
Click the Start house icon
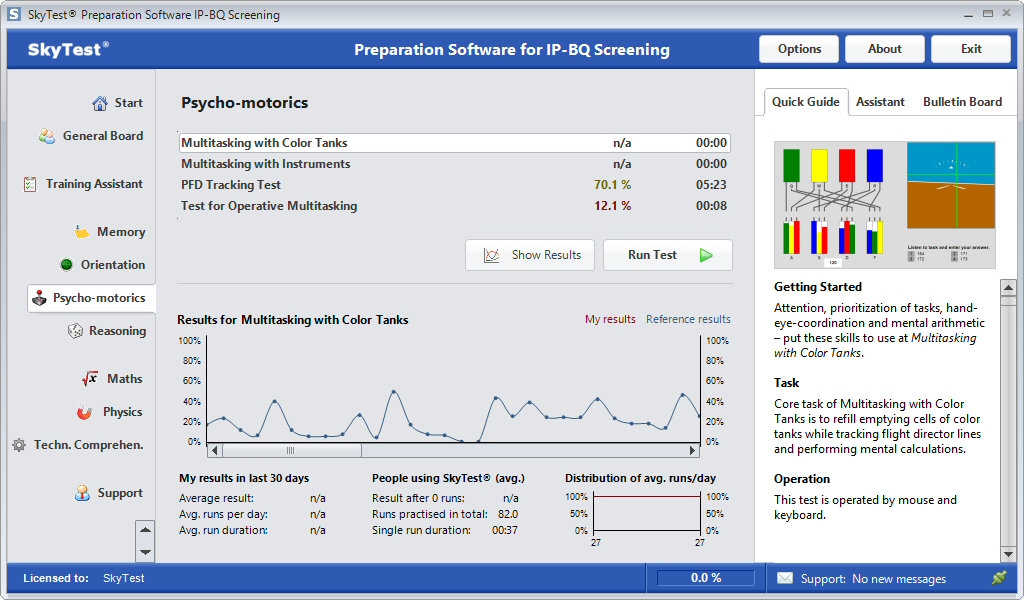point(100,103)
